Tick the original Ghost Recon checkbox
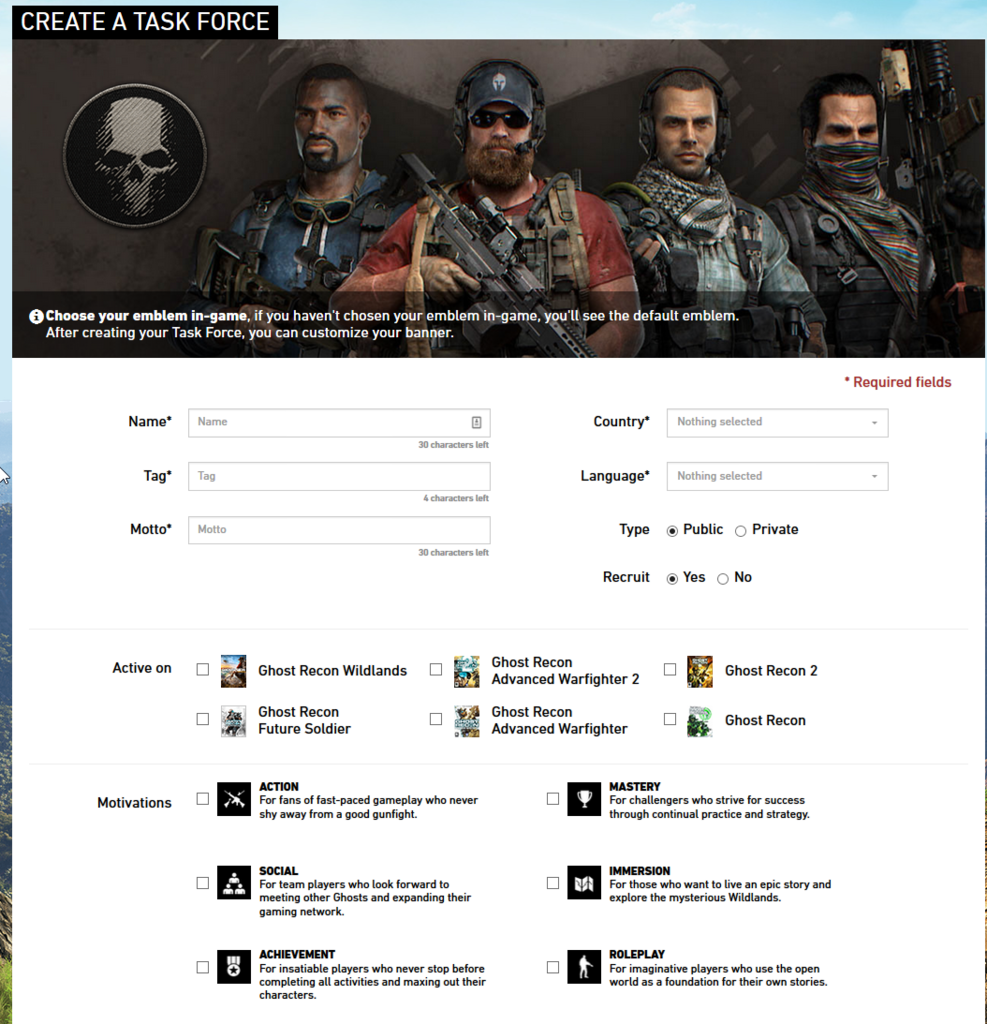 click(670, 719)
